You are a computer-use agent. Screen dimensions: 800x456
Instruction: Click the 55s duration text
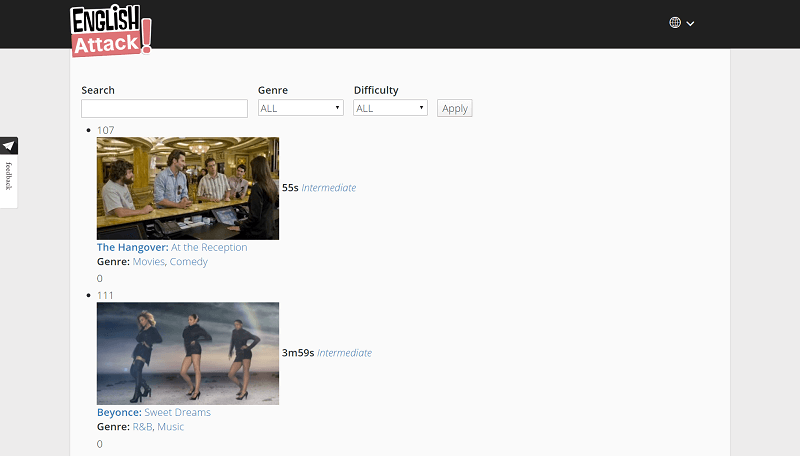pyautogui.click(x=290, y=188)
